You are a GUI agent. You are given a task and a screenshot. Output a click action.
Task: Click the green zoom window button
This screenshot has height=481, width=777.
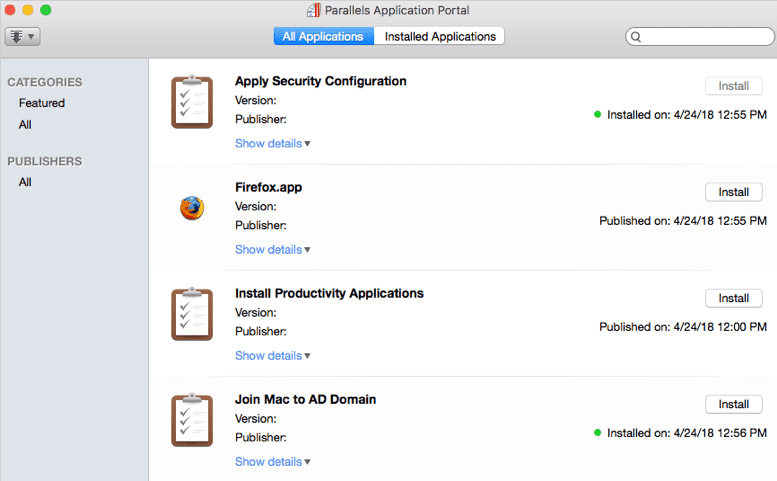click(x=46, y=10)
